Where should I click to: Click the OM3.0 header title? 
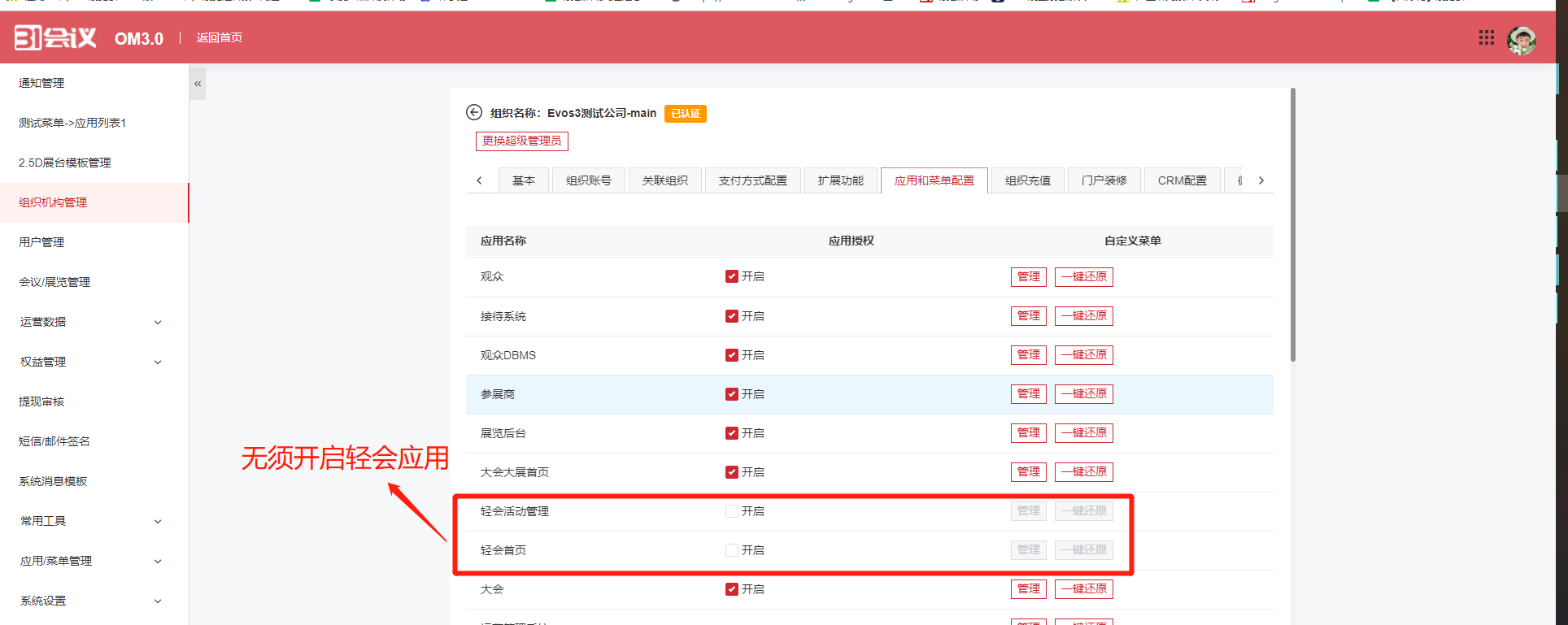click(x=139, y=38)
